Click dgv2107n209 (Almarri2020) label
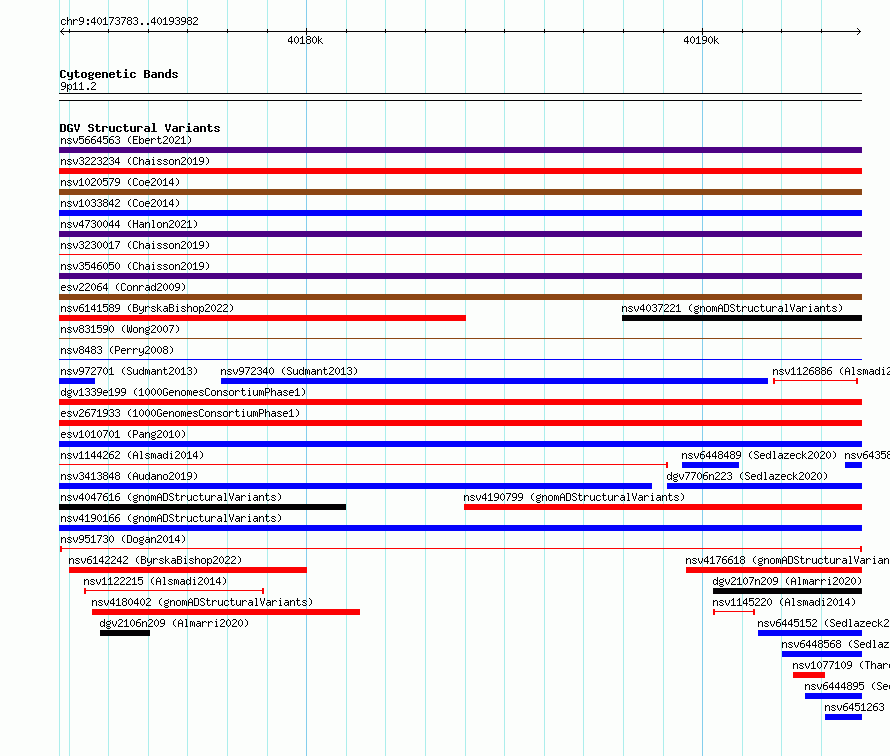 click(x=787, y=581)
